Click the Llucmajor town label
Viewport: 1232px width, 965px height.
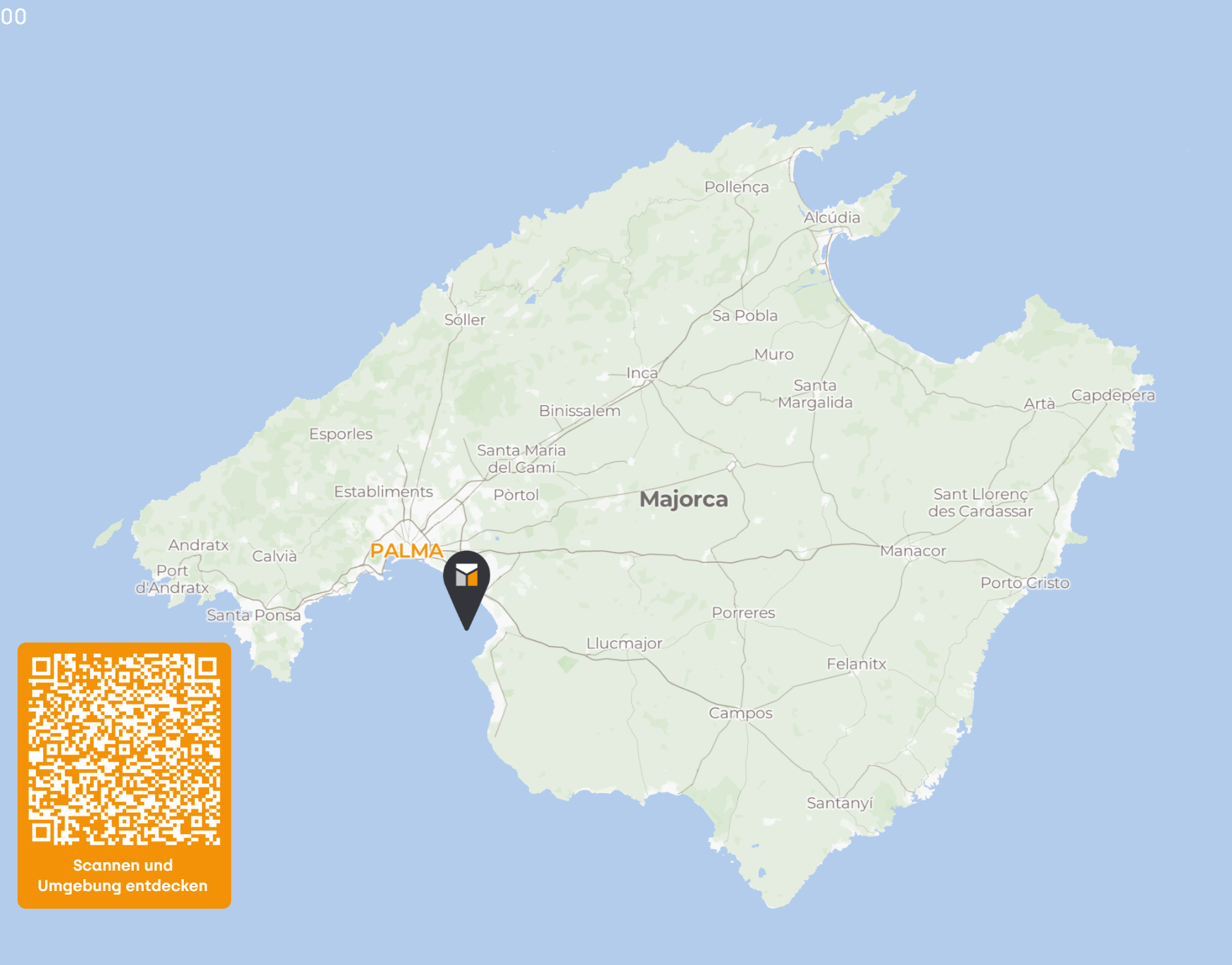click(x=624, y=644)
